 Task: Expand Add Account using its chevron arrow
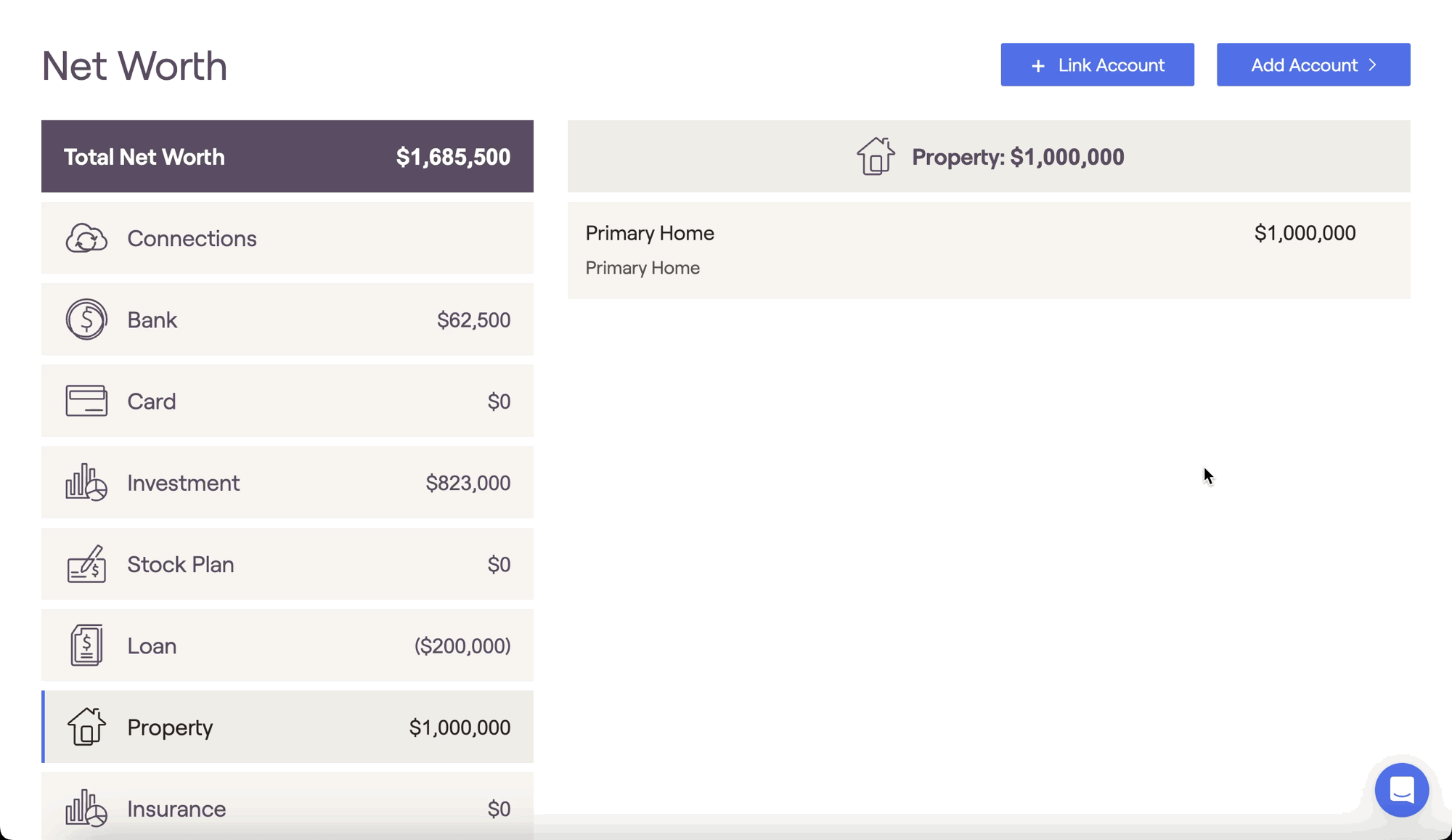coord(1373,65)
